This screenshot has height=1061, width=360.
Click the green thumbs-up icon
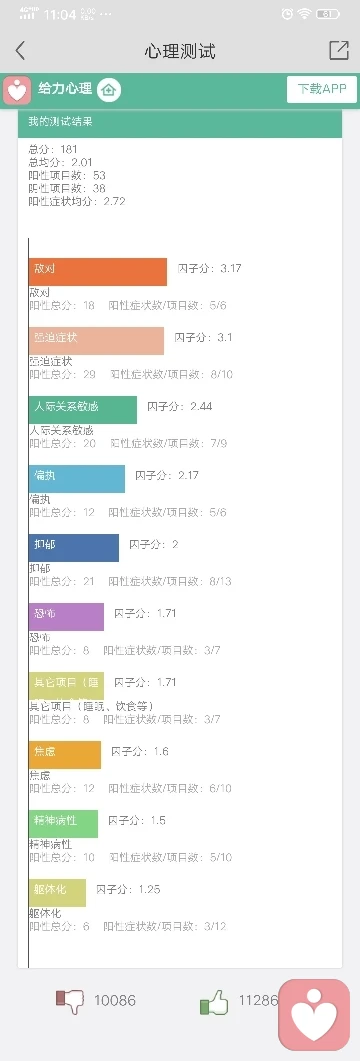pos(214,1002)
